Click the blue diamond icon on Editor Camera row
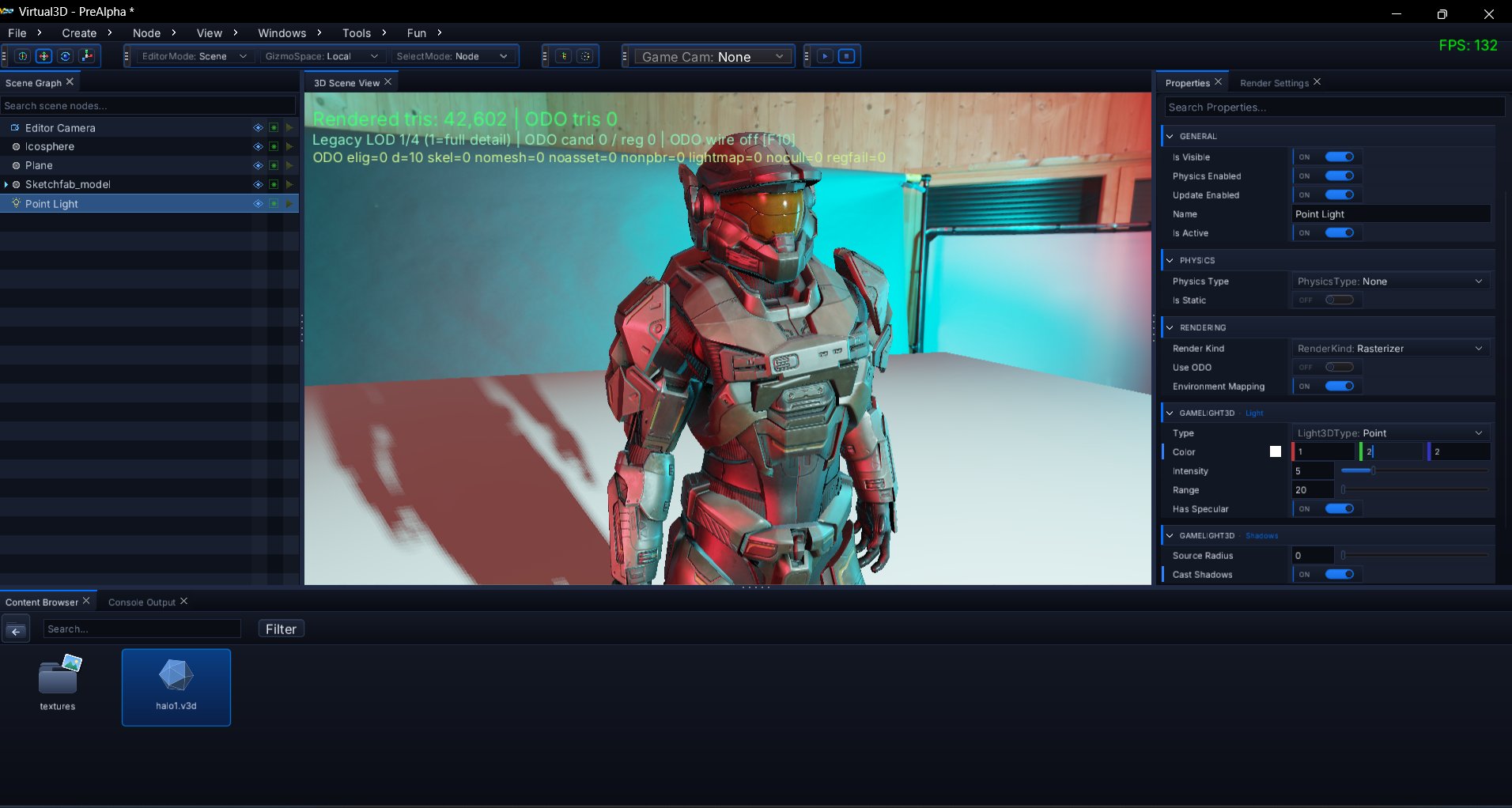Image resolution: width=1512 pixels, height=808 pixels. (258, 127)
